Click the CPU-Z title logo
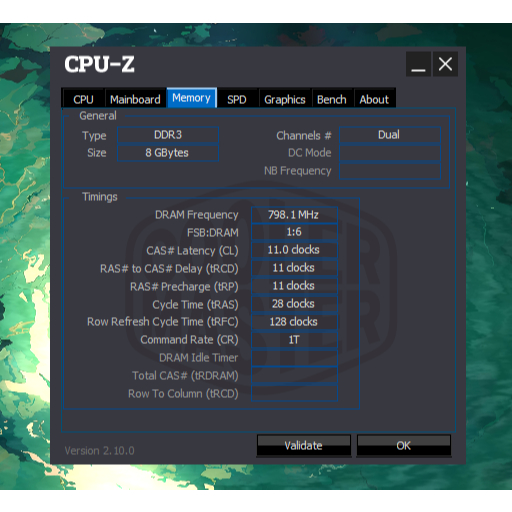512x512 pixels. tap(99, 64)
